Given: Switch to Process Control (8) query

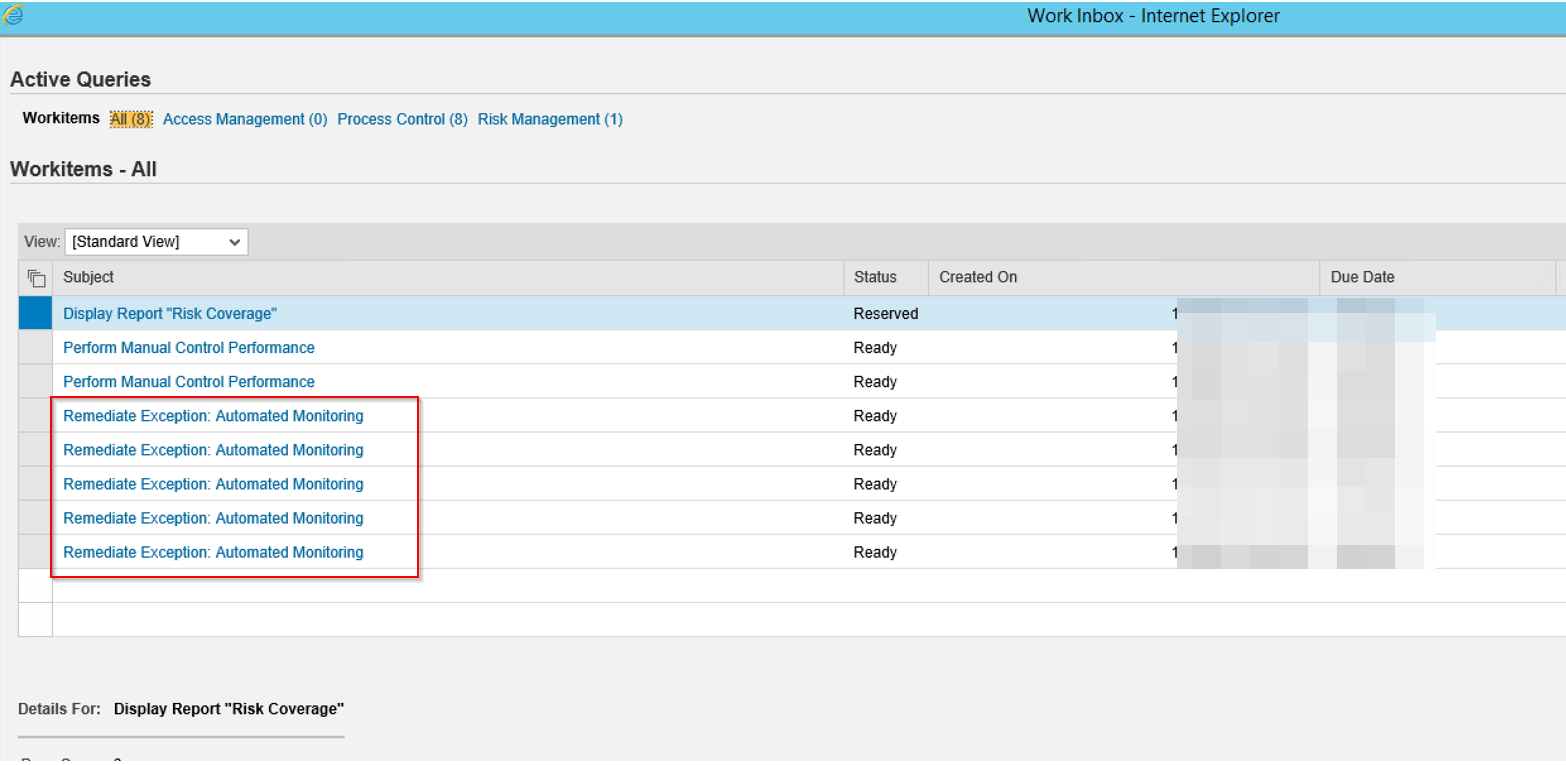Looking at the screenshot, I should point(402,118).
